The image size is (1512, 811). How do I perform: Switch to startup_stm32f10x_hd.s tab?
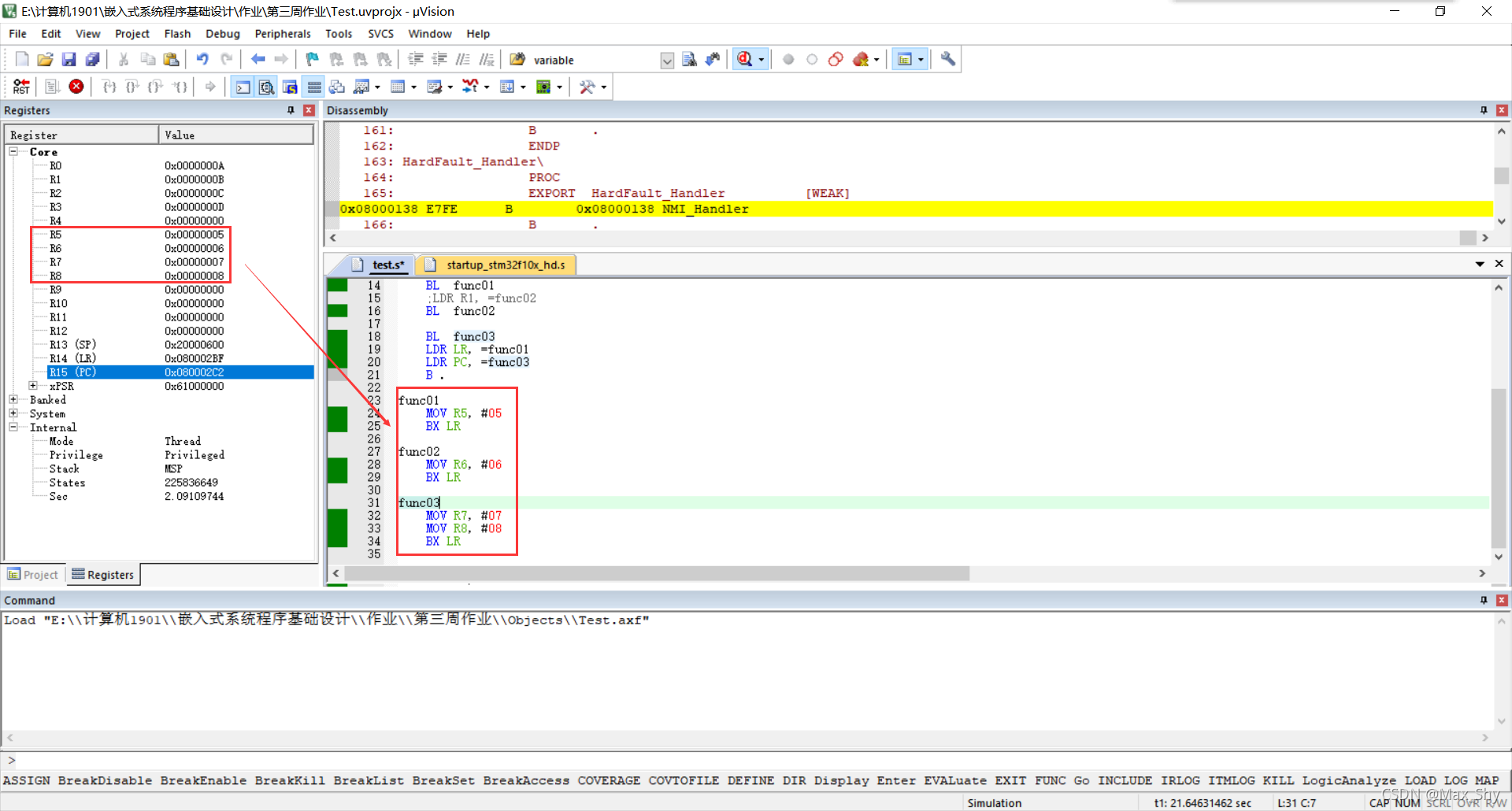click(497, 265)
